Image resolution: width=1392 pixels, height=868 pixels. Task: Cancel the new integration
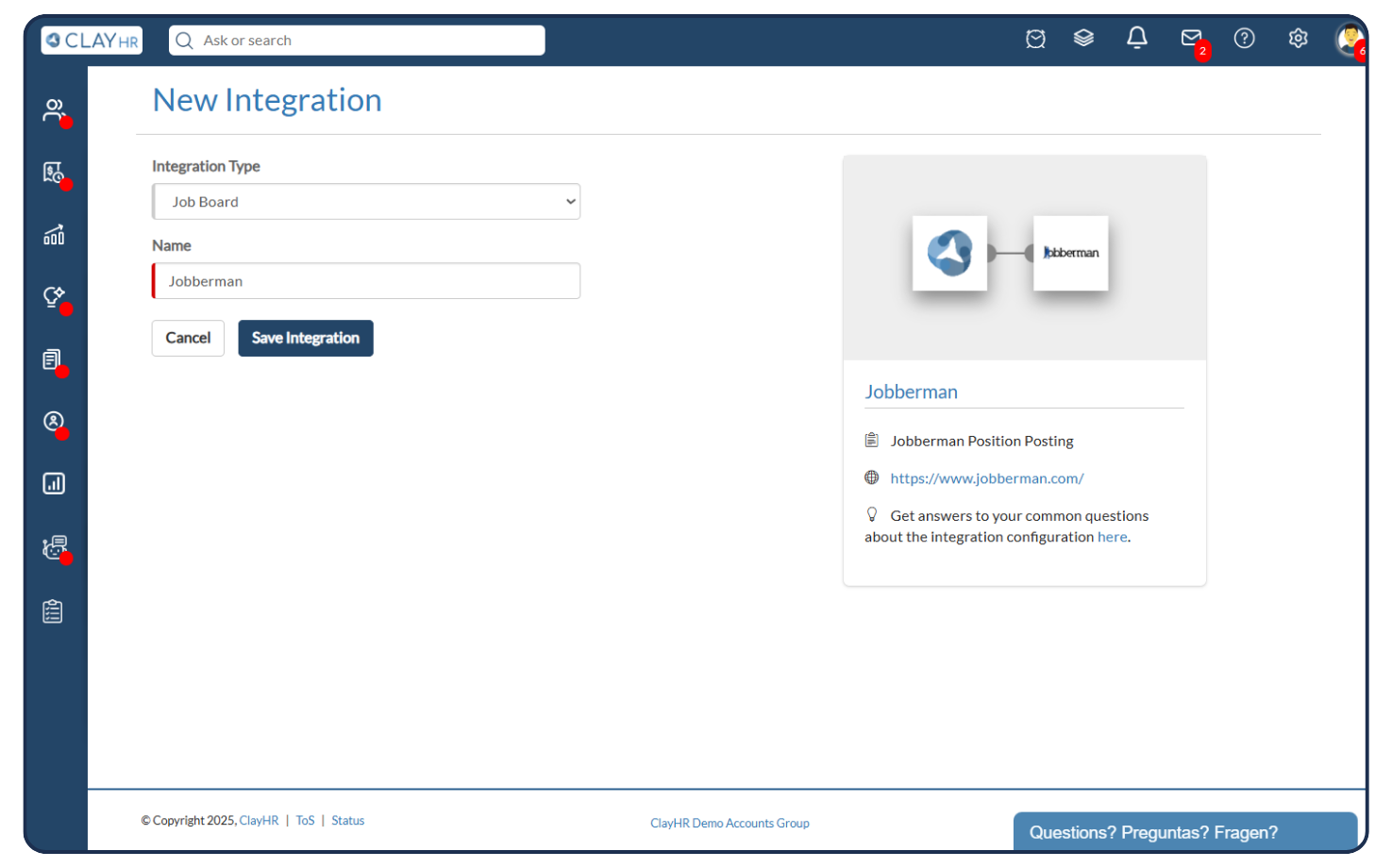(x=188, y=338)
